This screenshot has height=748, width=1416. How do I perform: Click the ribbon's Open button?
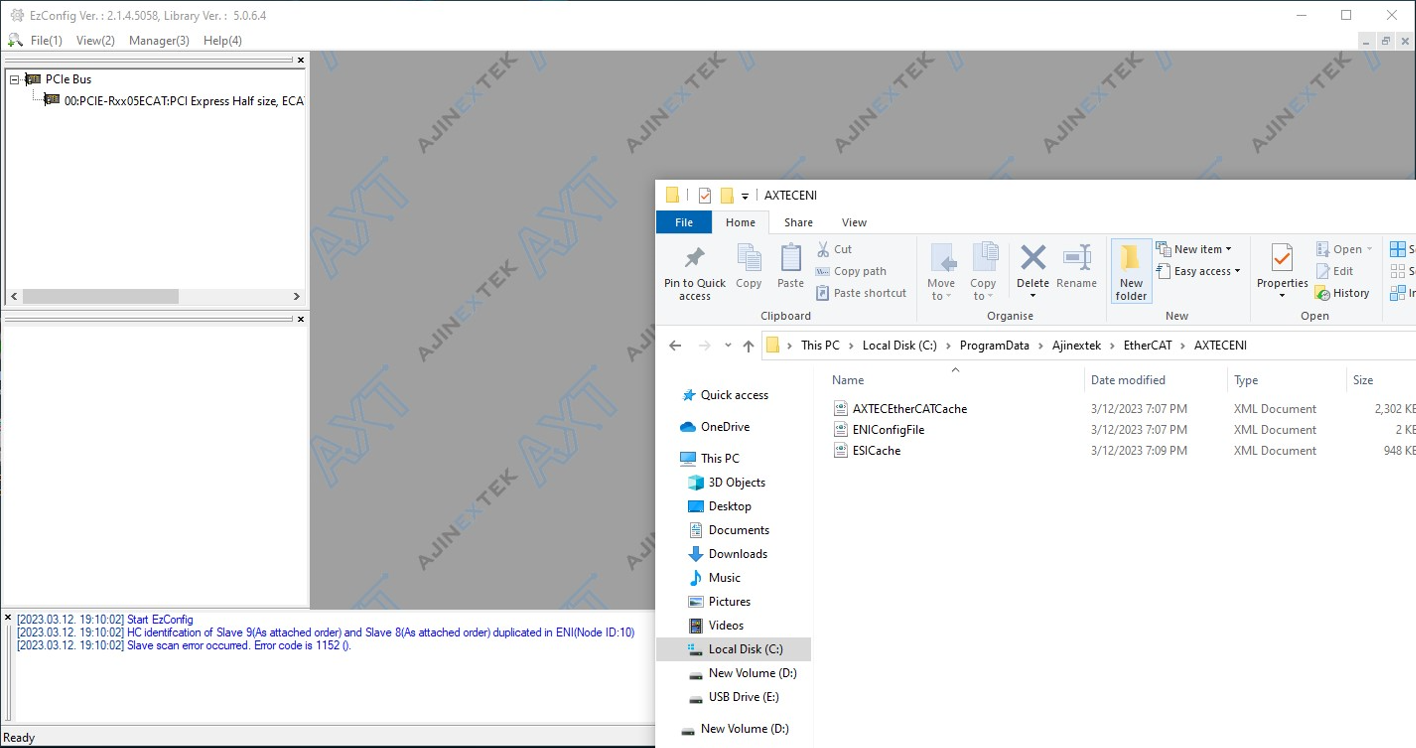[1345, 249]
